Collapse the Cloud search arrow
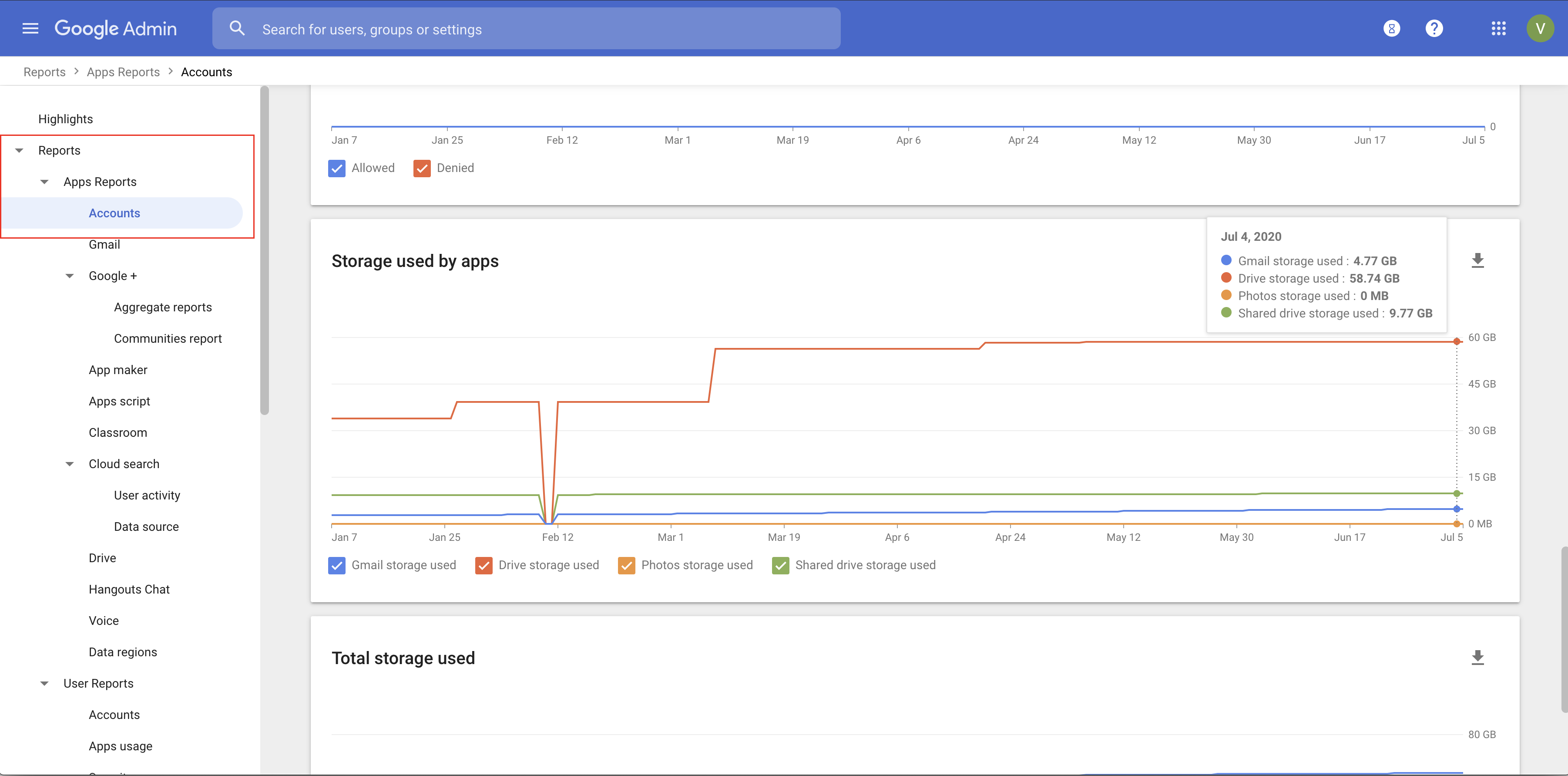The image size is (1568, 776). (69, 464)
